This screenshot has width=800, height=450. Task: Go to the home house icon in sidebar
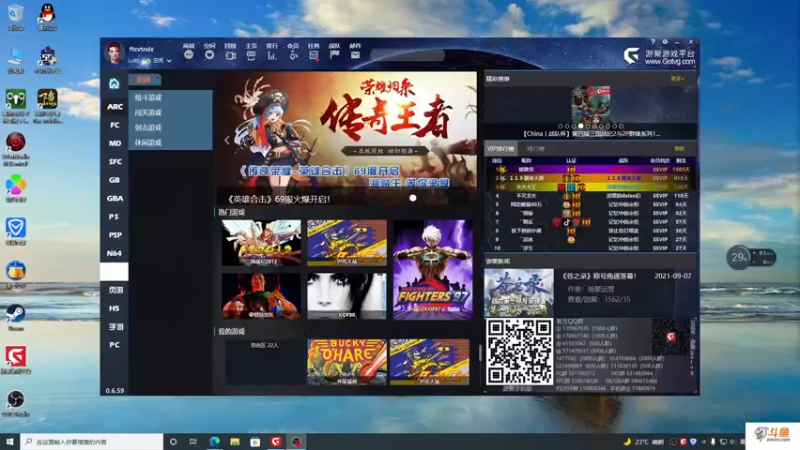pos(114,83)
